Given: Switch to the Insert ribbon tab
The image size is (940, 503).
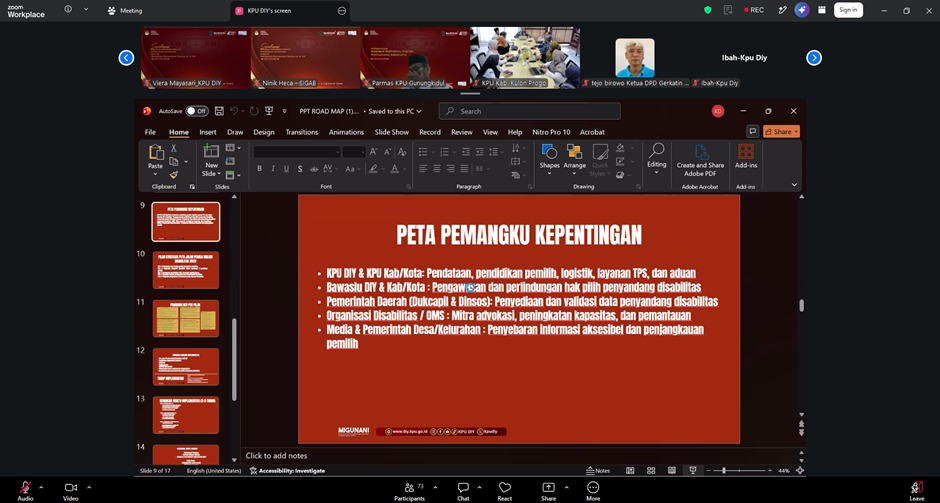Looking at the screenshot, I should coord(208,132).
